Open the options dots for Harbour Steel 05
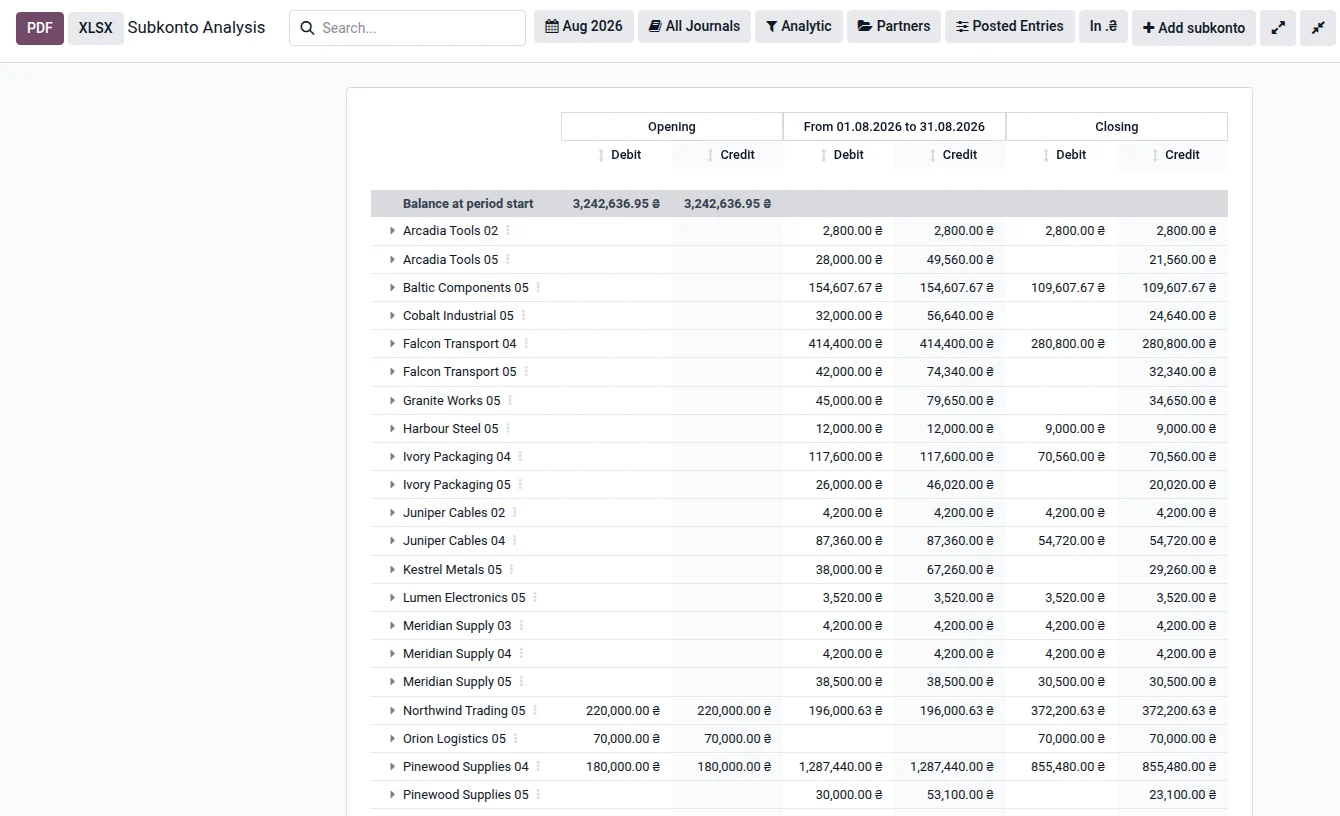The height and width of the screenshot is (816, 1340). [x=508, y=429]
